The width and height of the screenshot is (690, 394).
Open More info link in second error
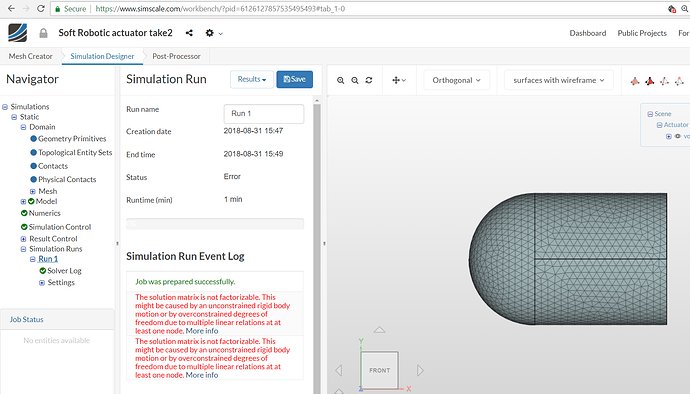(x=202, y=375)
